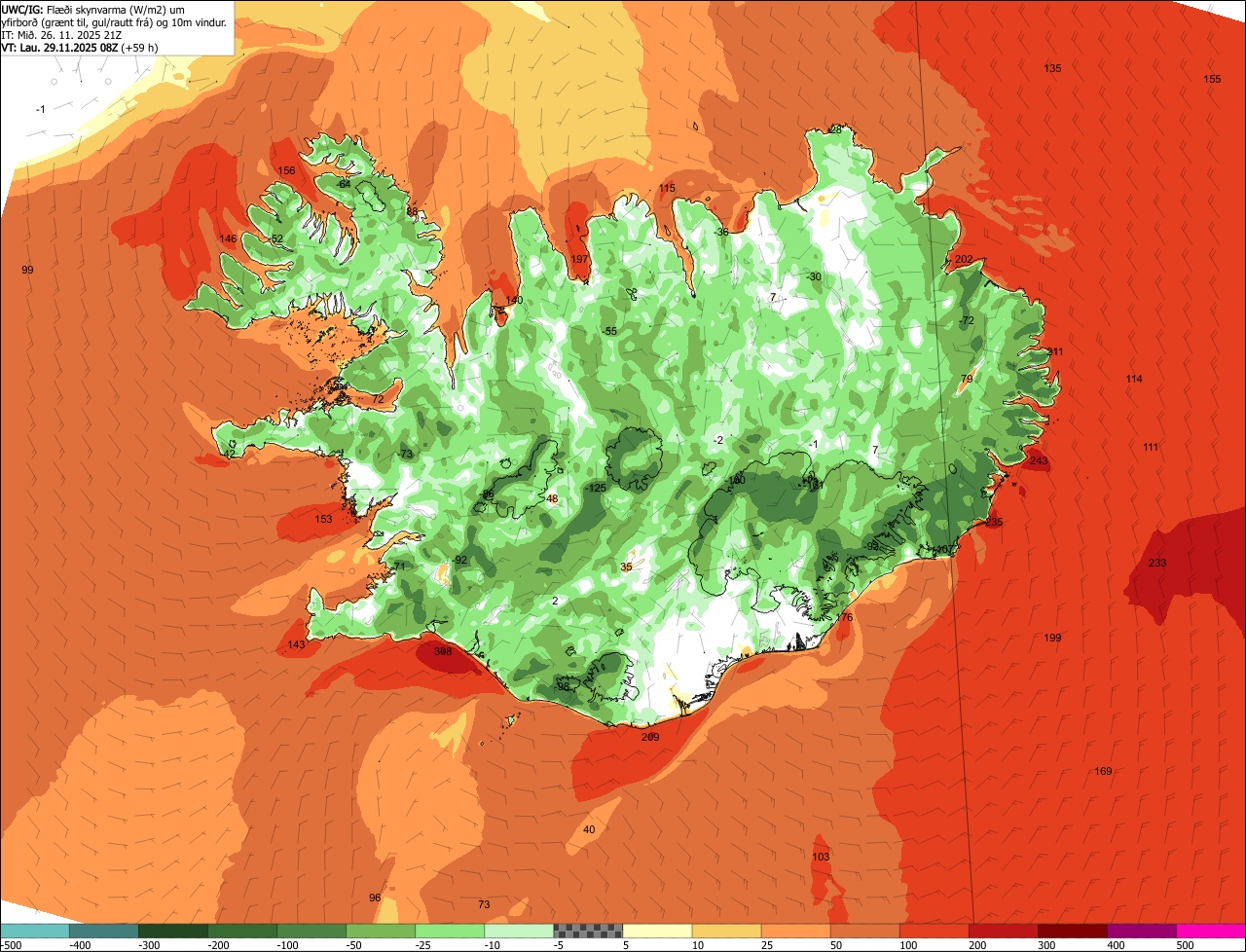Select the map value '233' in the dark red patch

tap(1157, 563)
